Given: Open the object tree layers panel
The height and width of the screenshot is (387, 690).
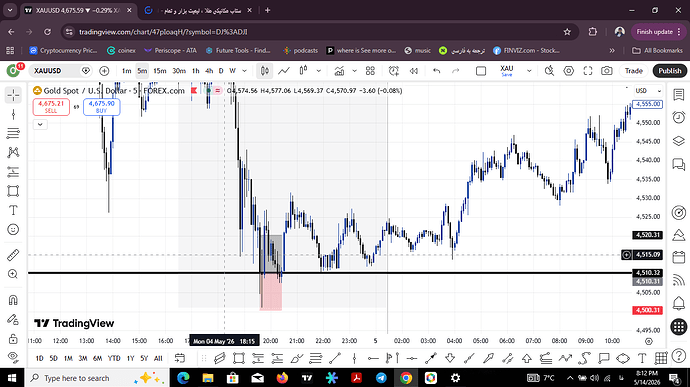Looking at the screenshot, I should click(679, 141).
